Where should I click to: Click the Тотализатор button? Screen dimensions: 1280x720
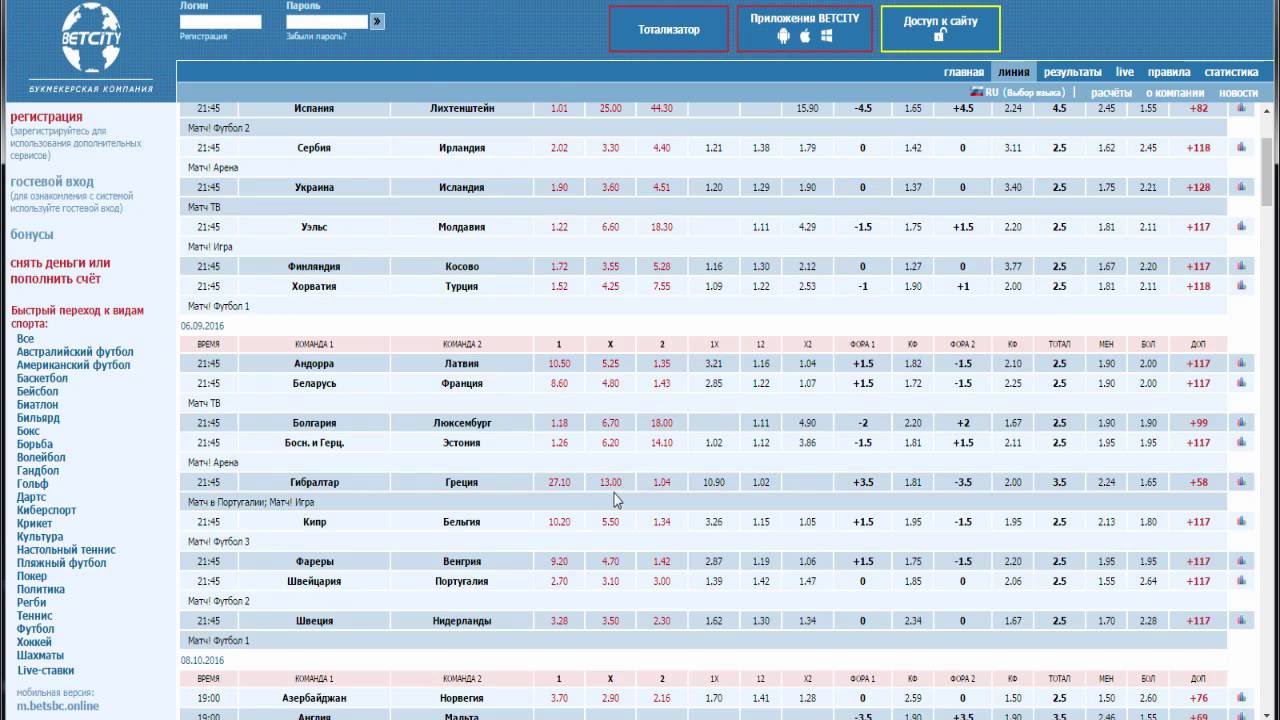point(669,29)
